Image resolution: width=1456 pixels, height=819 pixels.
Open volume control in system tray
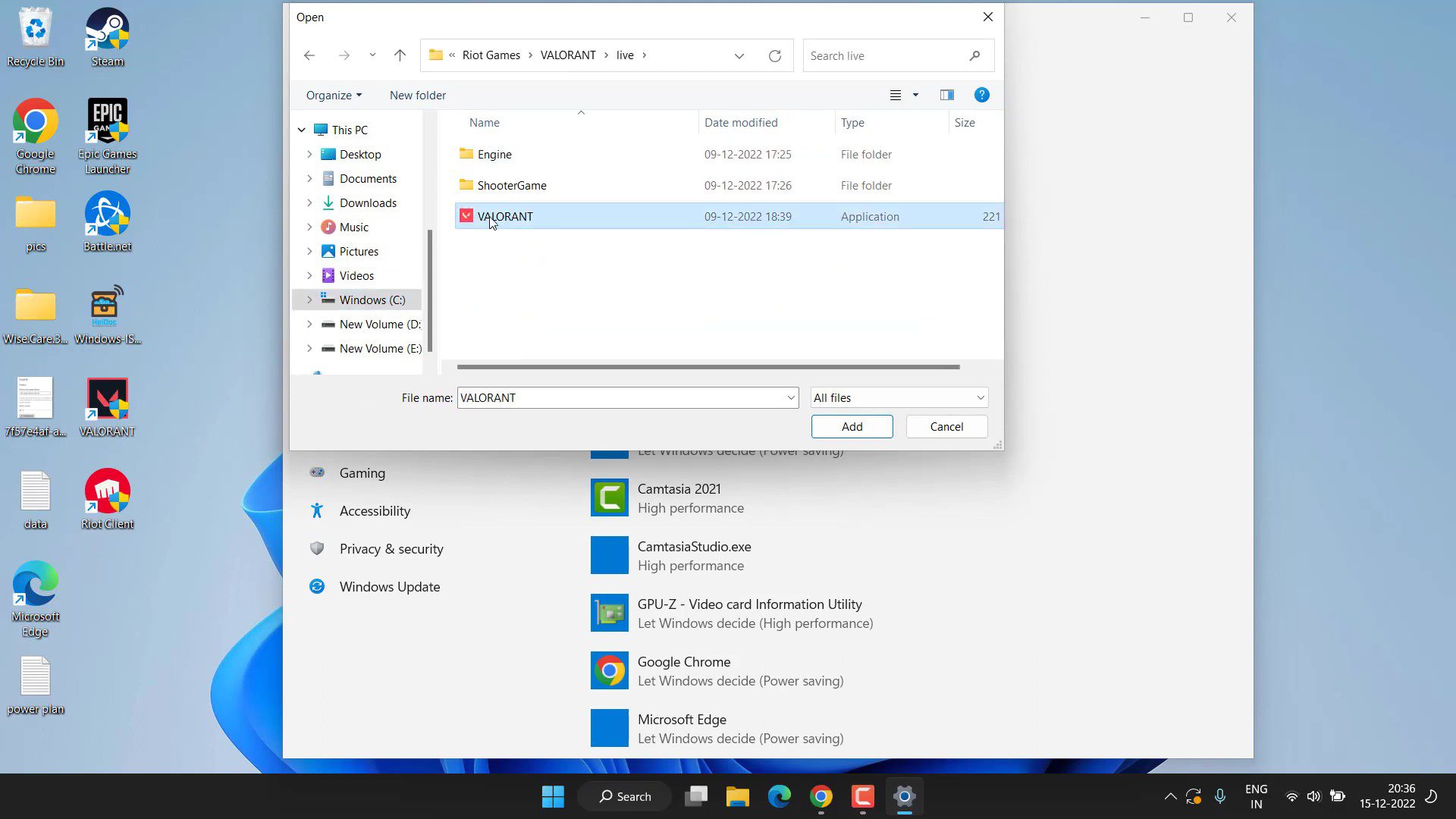click(1313, 796)
